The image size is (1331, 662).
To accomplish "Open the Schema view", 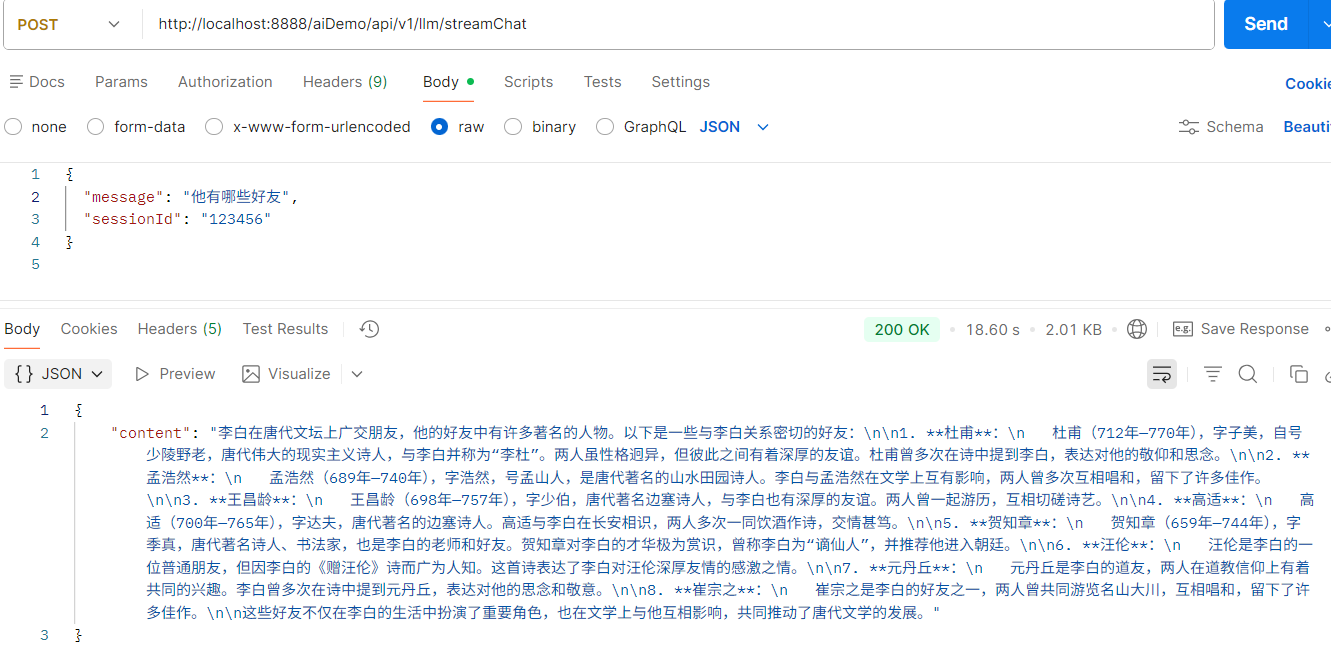I will point(1220,126).
